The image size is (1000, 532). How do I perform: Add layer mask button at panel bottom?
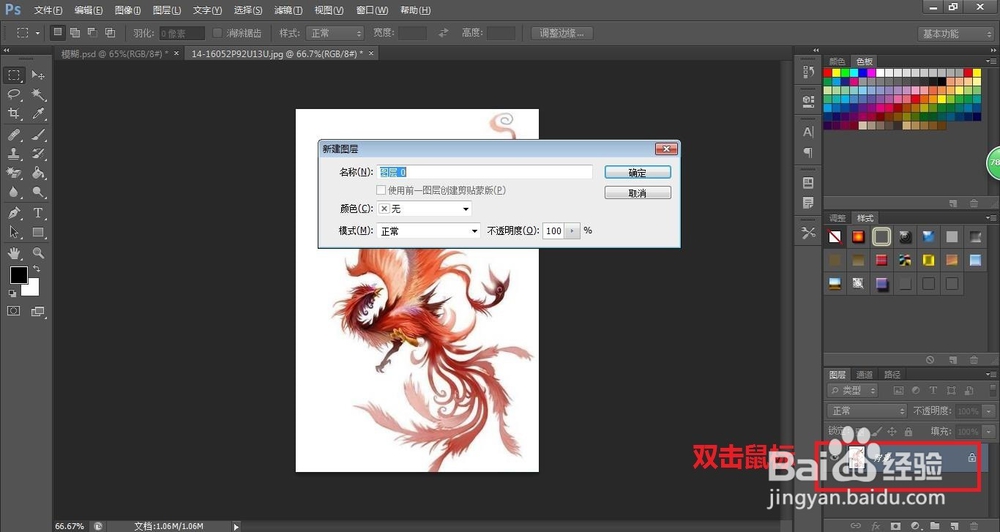click(x=896, y=526)
